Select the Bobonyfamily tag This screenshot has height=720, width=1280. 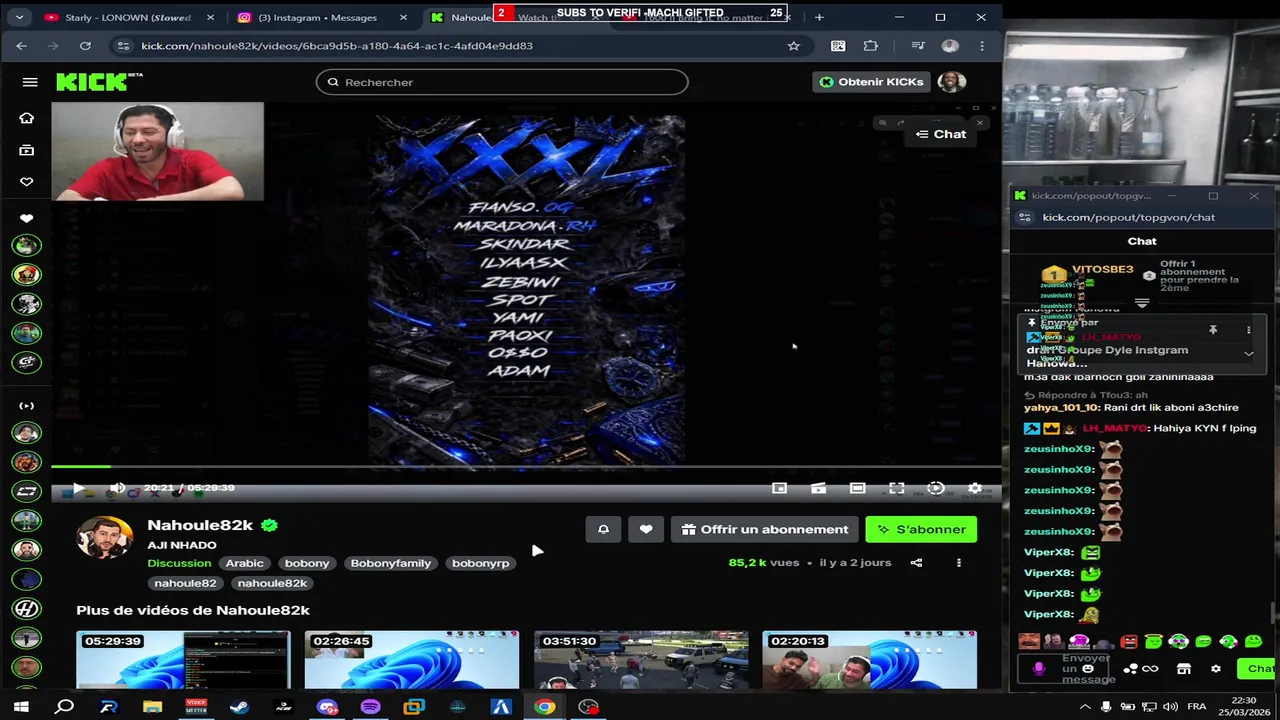(390, 563)
